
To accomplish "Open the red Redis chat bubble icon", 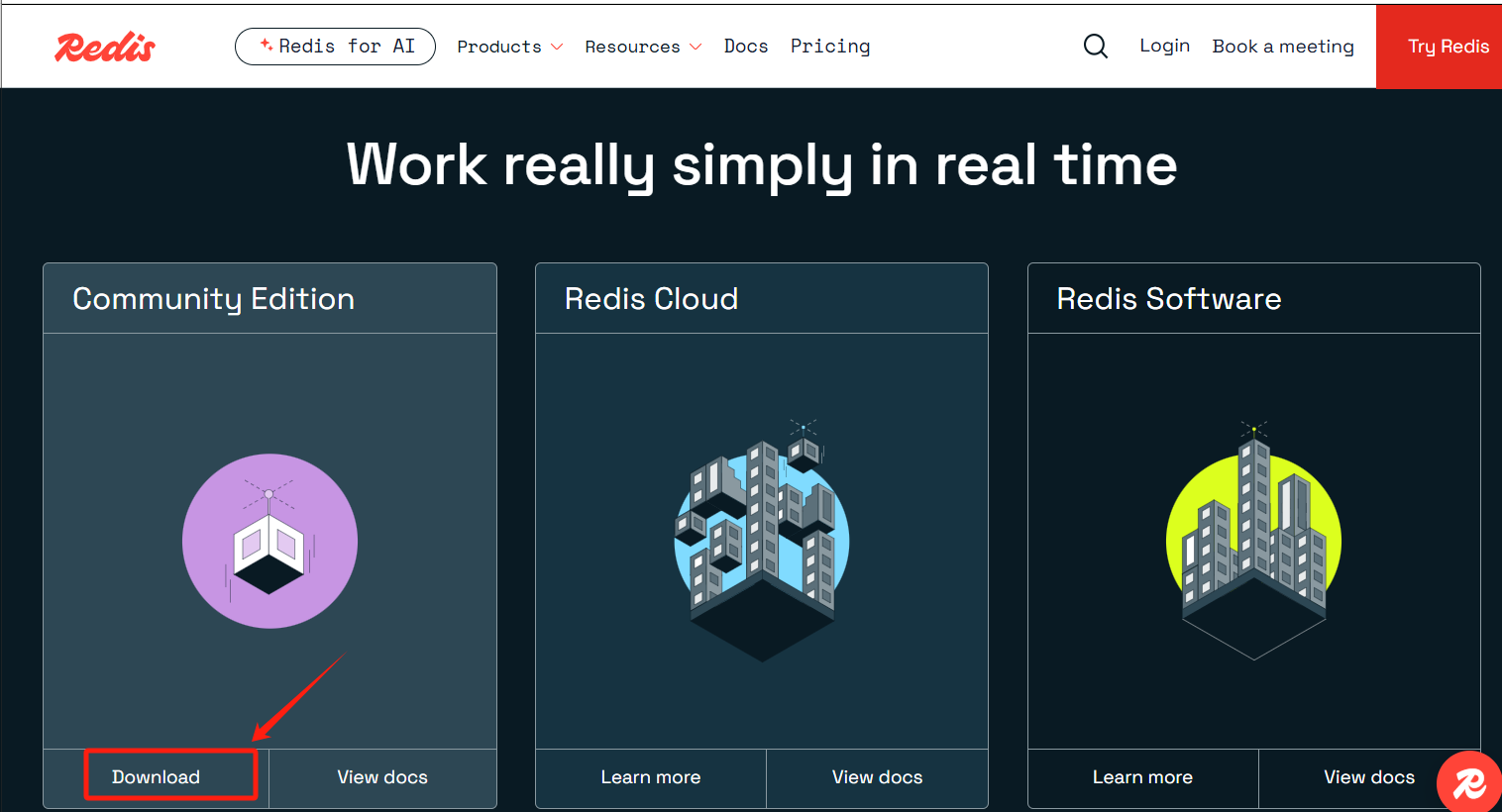I will click(1469, 783).
